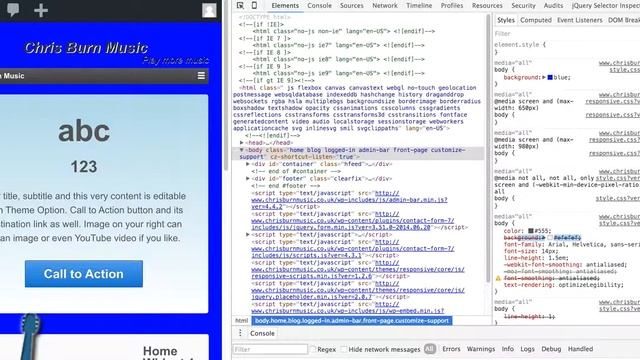
Task: Click the line-height 1.5em declaration
Action: [535, 258]
